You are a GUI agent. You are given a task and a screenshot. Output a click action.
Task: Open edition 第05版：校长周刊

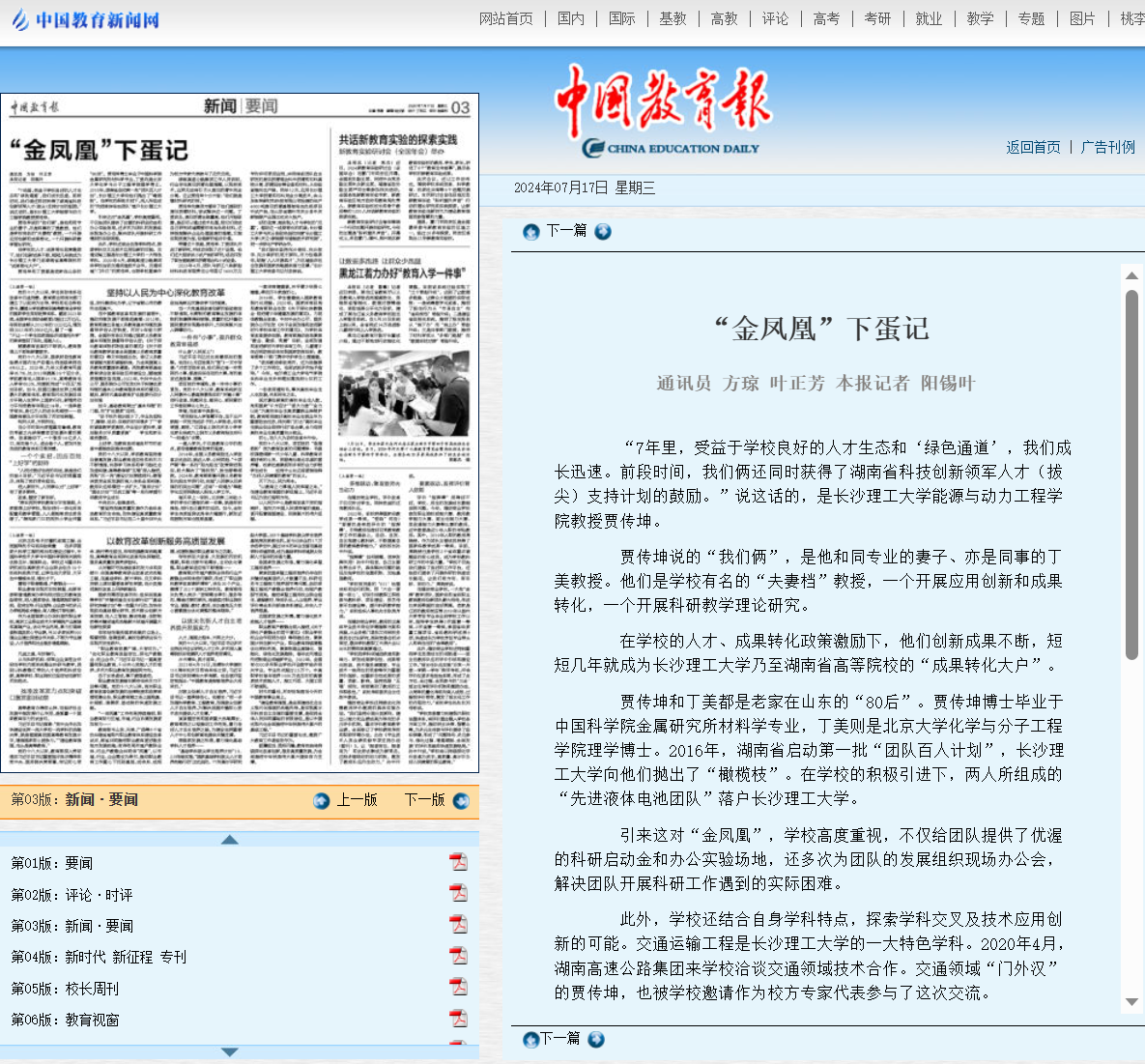[x=65, y=989]
